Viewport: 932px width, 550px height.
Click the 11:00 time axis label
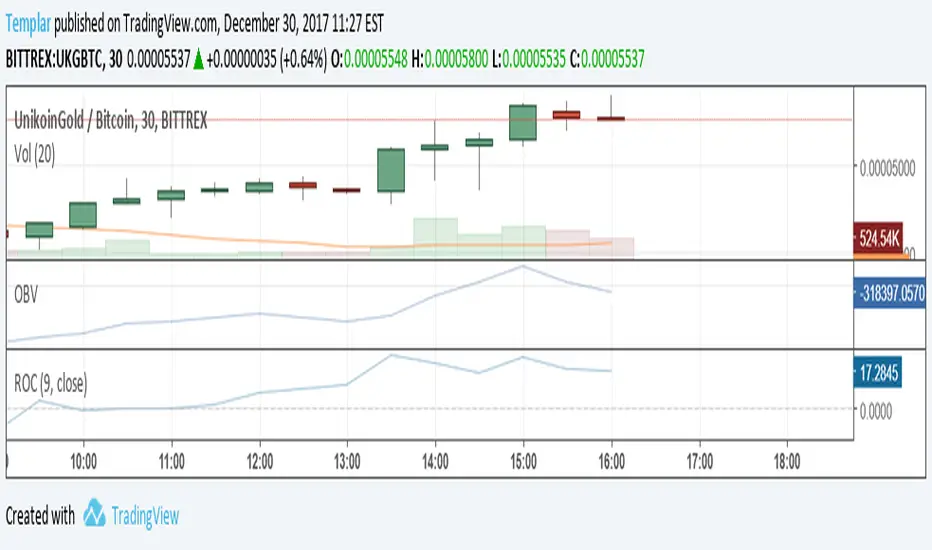[172, 461]
